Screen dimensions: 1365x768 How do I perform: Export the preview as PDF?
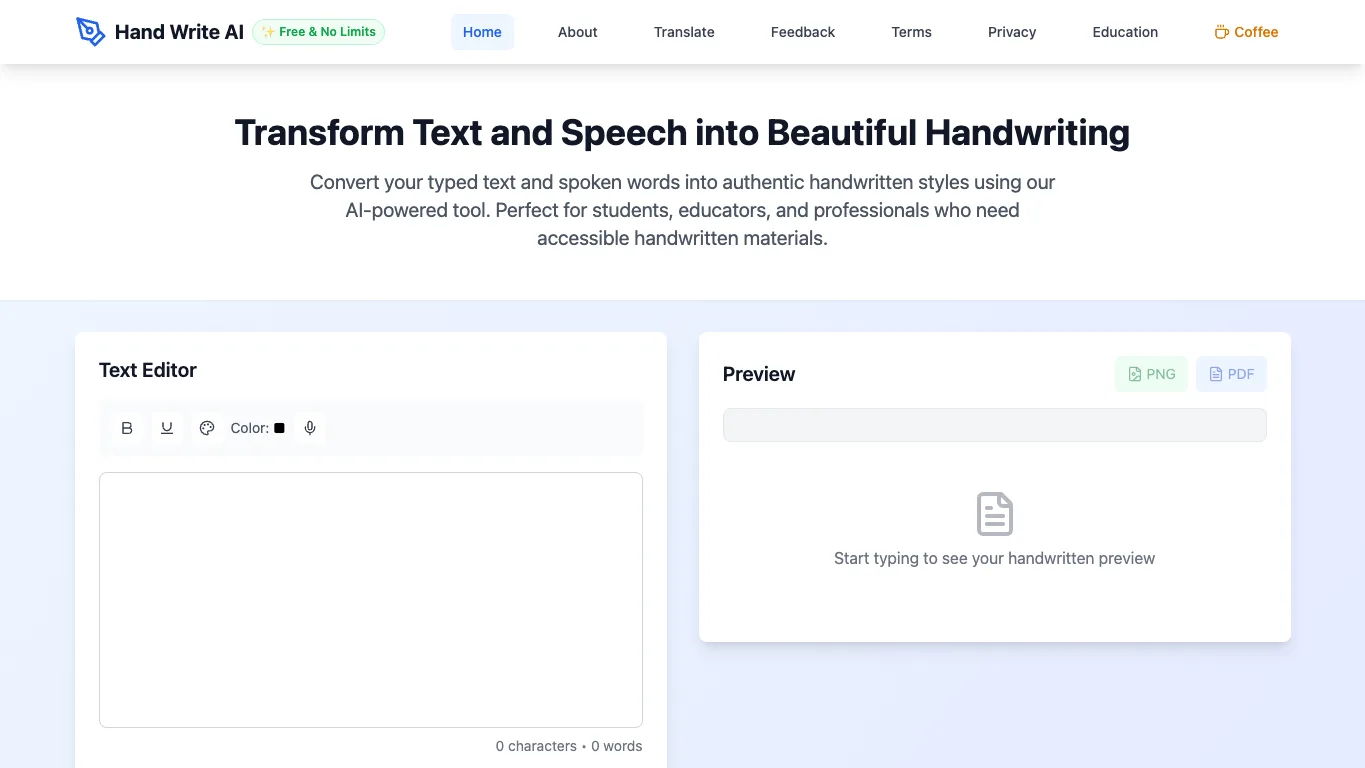1231,374
